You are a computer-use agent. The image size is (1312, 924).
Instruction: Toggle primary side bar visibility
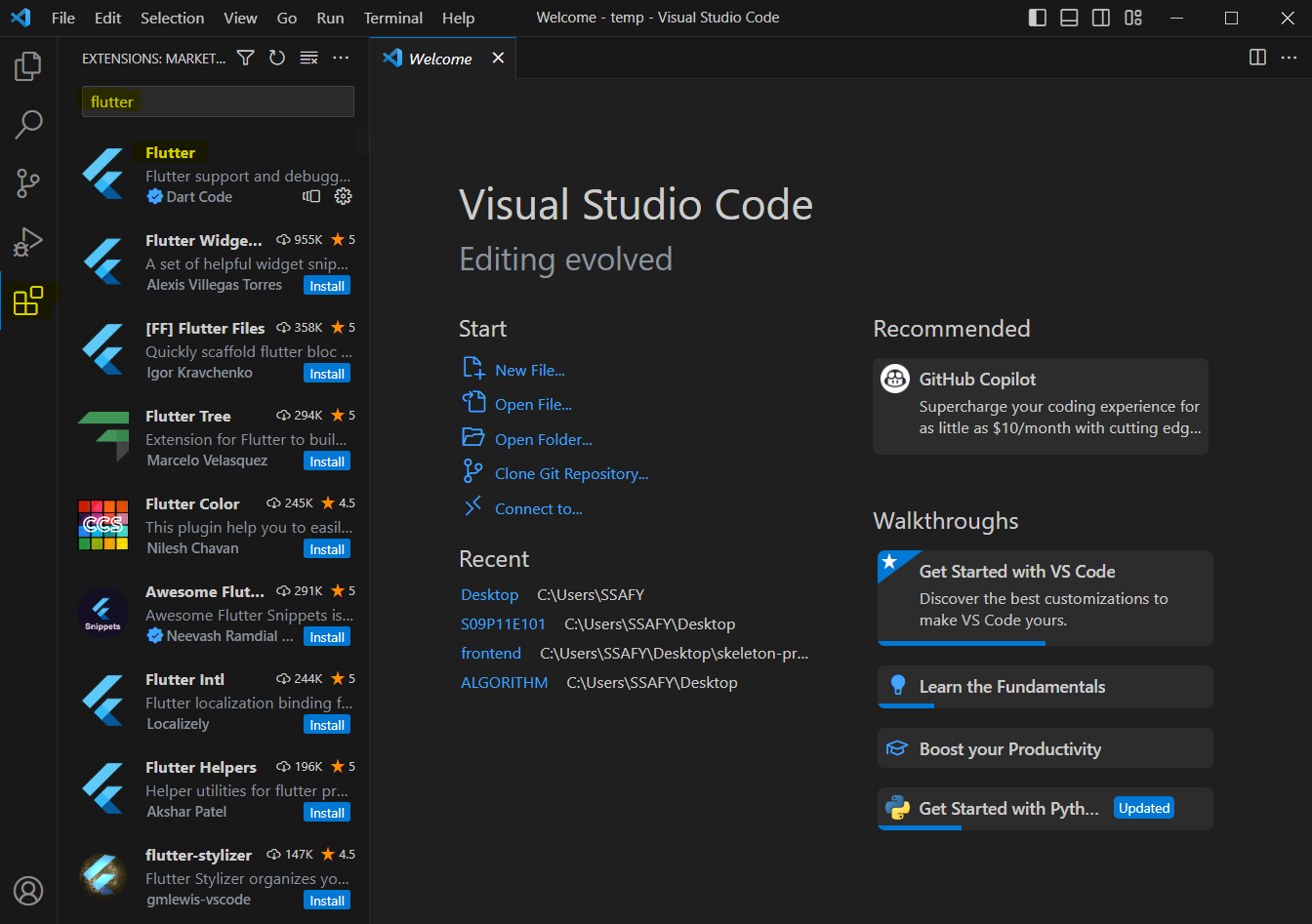tap(1038, 18)
